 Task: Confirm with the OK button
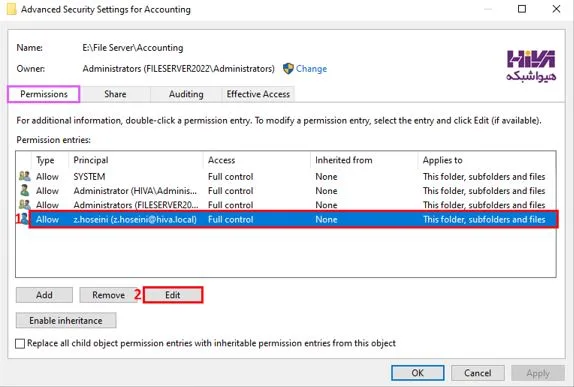tap(417, 373)
